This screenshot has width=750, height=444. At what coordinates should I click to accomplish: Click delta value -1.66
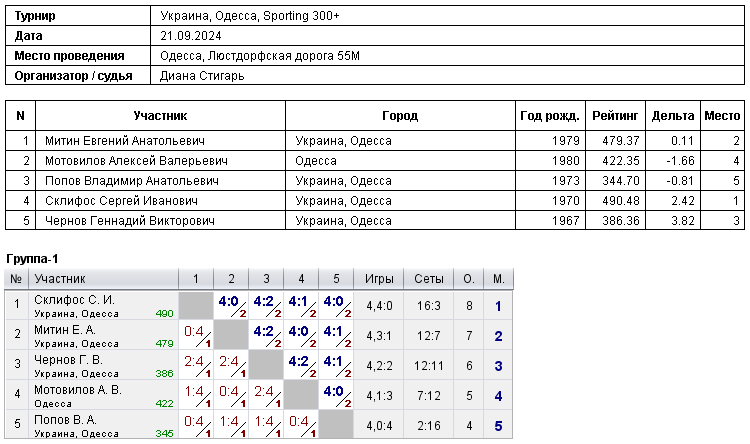tap(680, 161)
